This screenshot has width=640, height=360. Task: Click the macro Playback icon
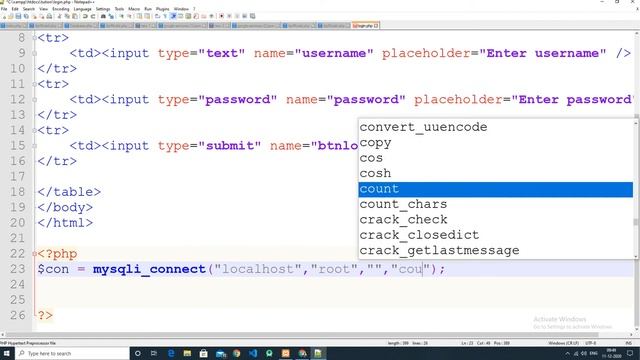[237, 16]
